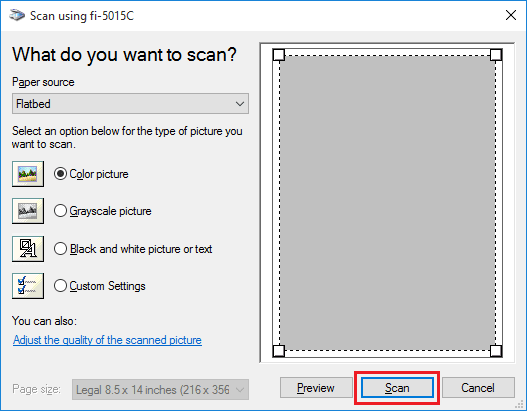Screen dimensions: 527x411
Task: Click the top-left crop handle in preview
Action: pyautogui.click(x=279, y=55)
